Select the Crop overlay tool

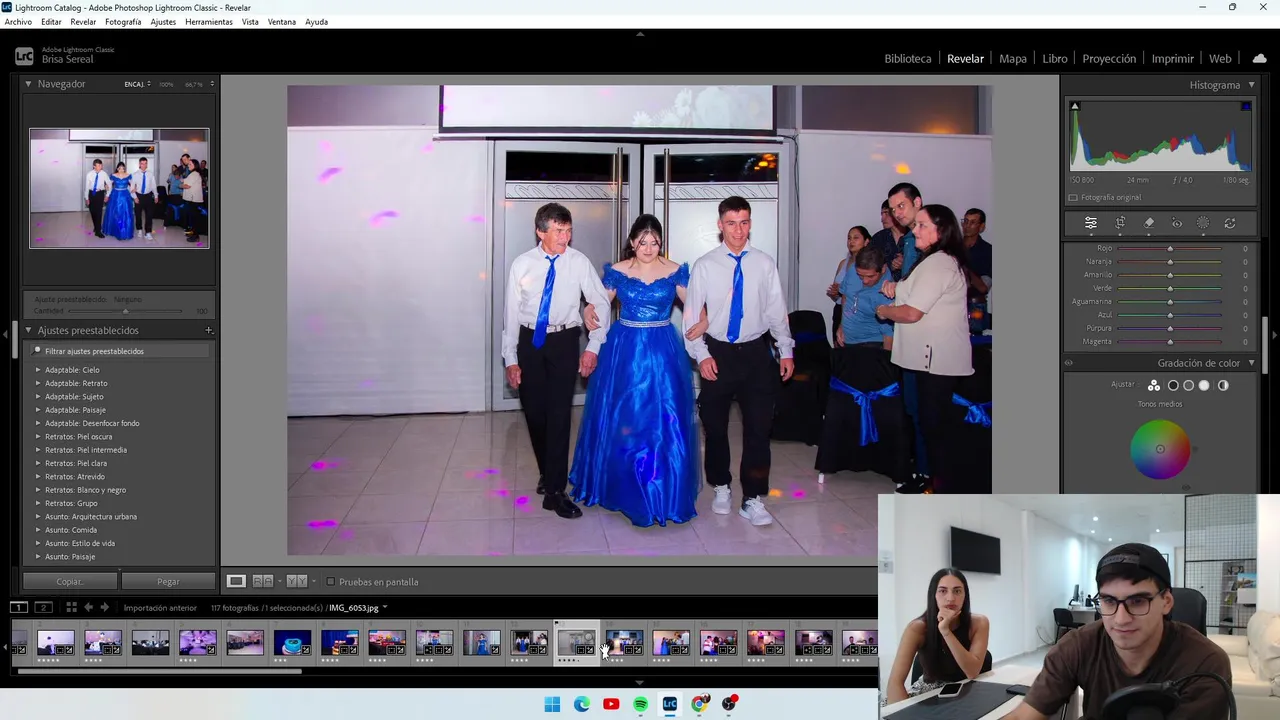click(x=1120, y=223)
